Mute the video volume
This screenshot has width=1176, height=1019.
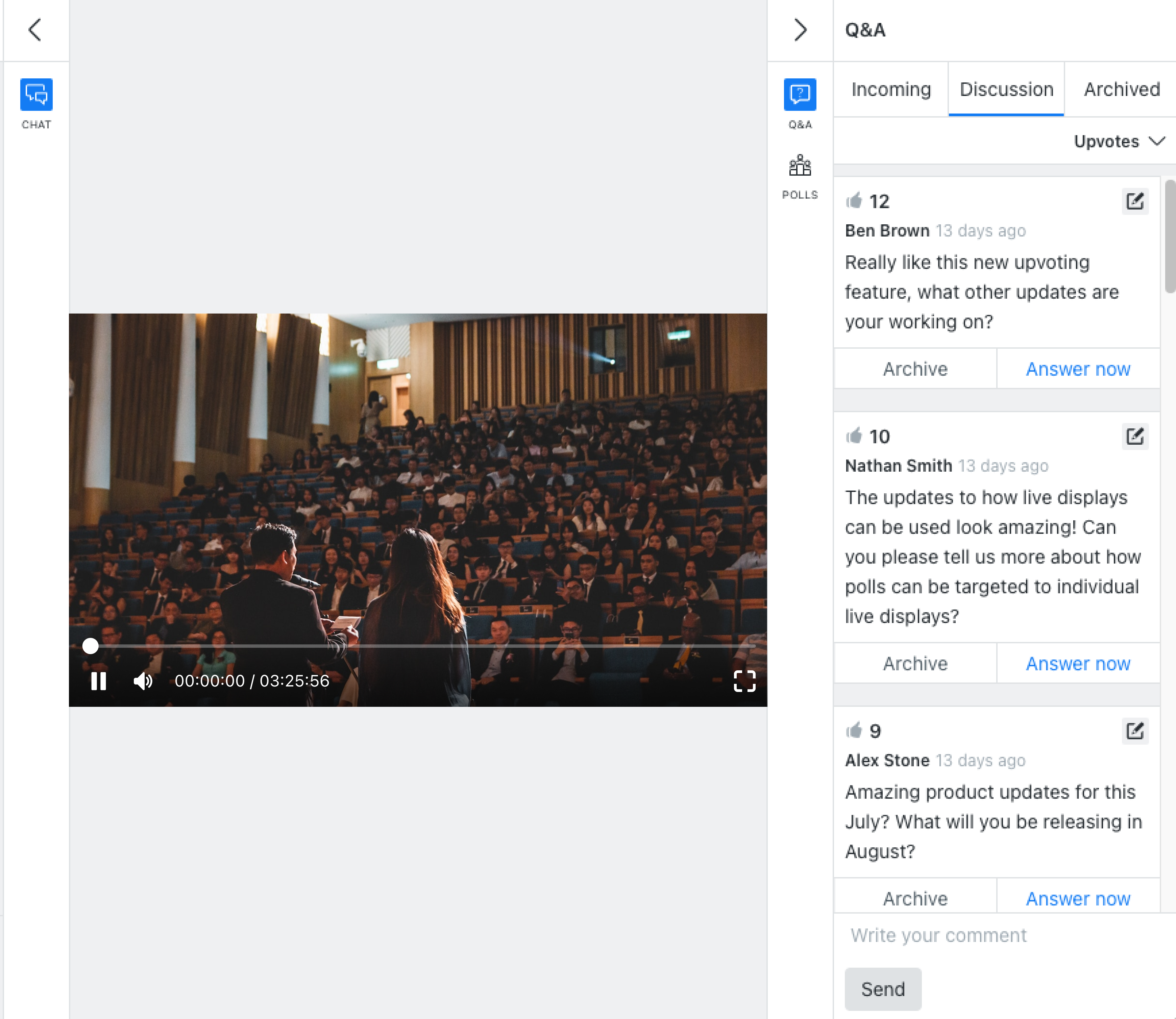(143, 681)
